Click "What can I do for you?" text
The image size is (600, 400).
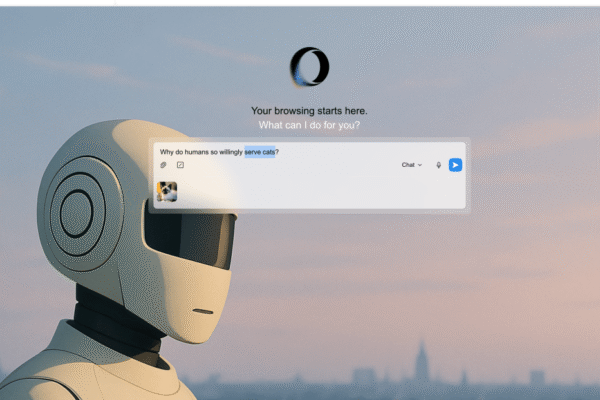(309, 126)
